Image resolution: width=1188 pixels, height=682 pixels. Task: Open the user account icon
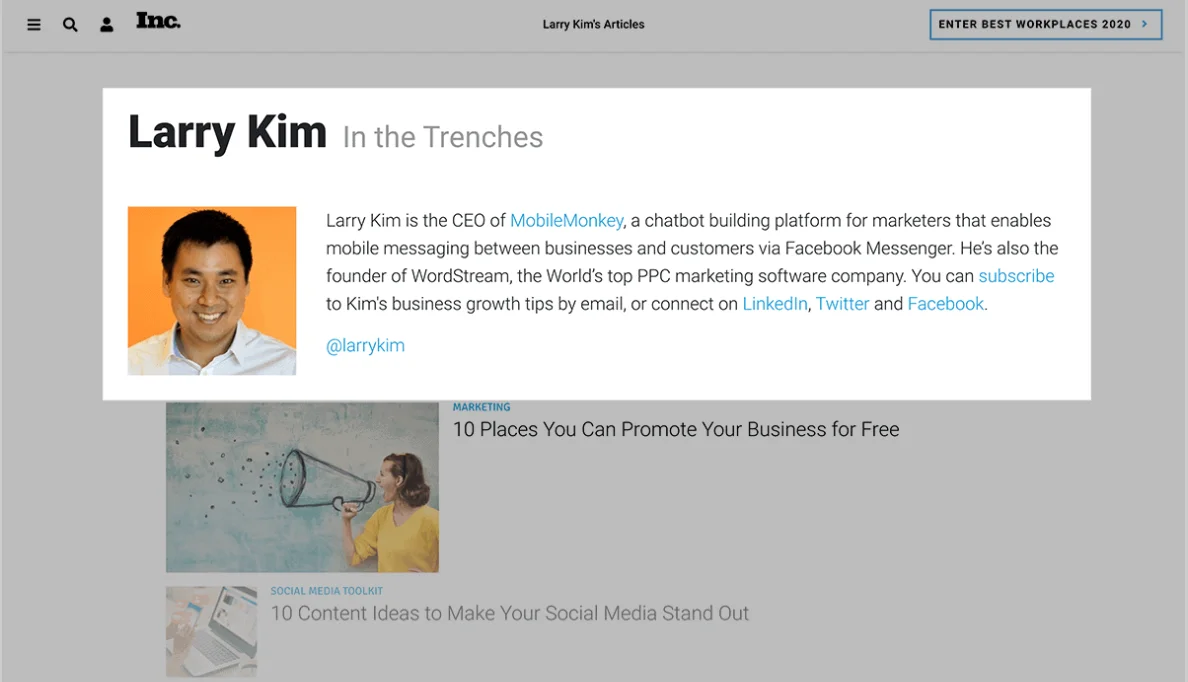coord(107,25)
